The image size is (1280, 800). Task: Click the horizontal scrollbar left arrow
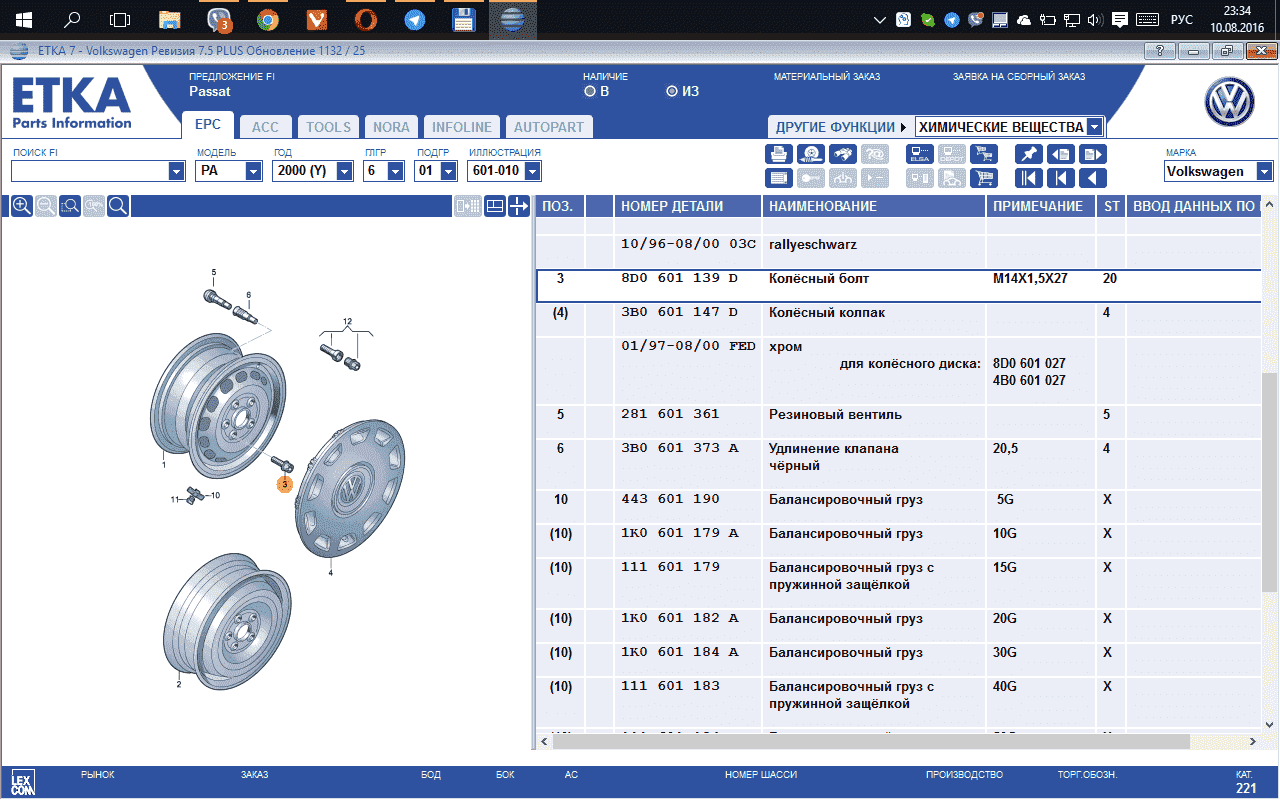click(x=544, y=742)
